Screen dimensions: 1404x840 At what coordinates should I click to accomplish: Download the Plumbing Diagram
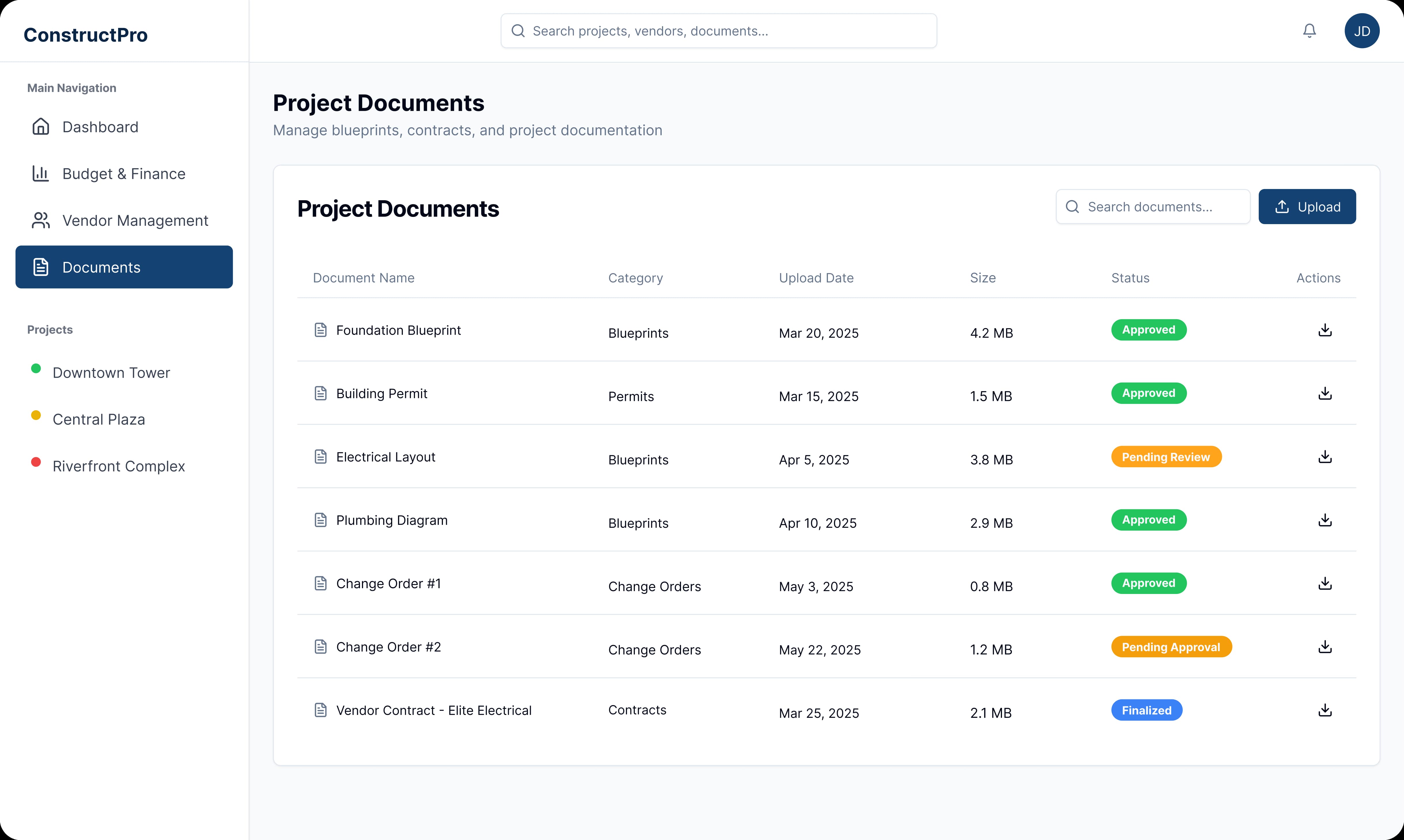point(1325,520)
